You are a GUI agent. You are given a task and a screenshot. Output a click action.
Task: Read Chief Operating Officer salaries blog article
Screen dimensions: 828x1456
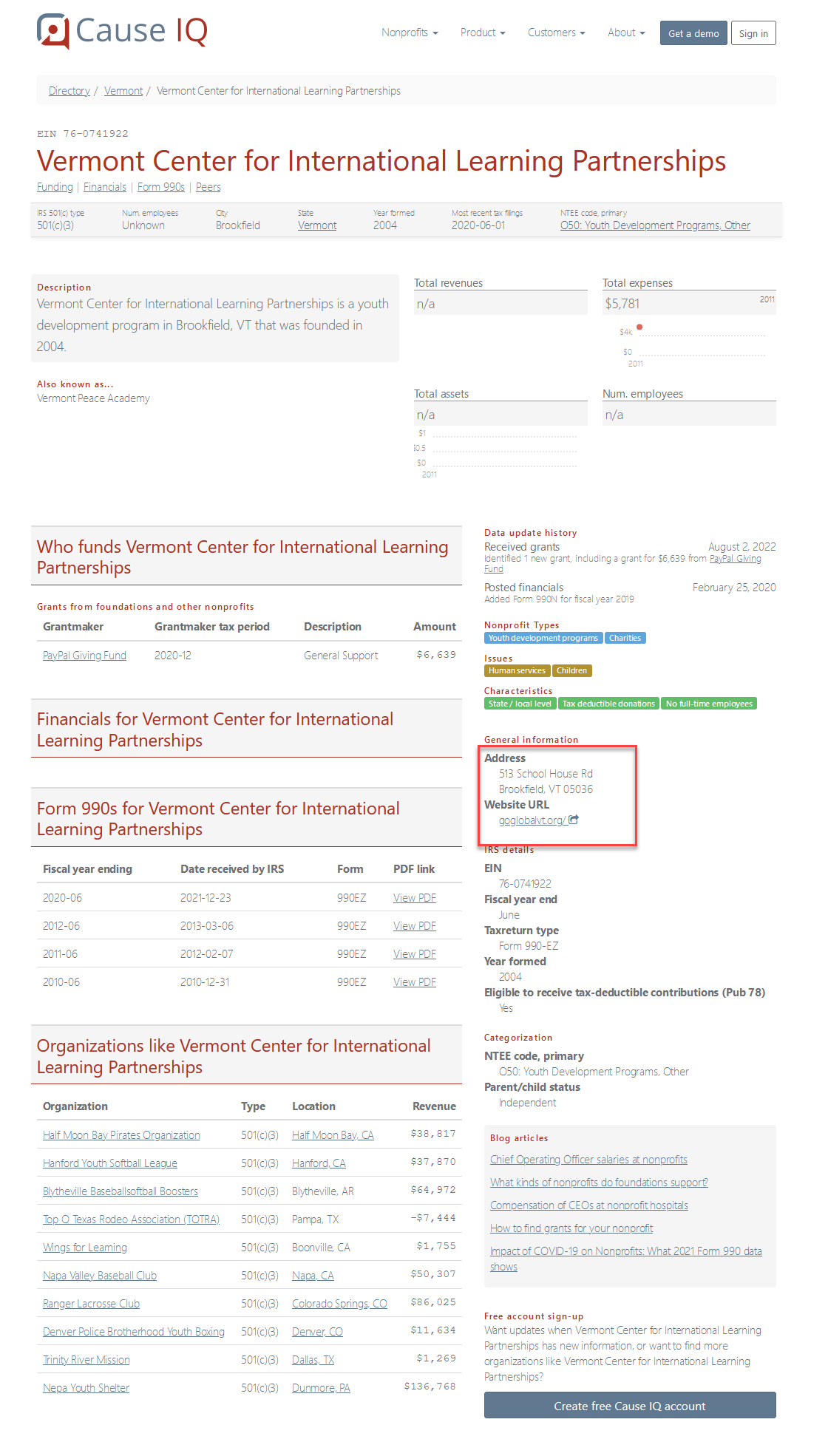[588, 1160]
